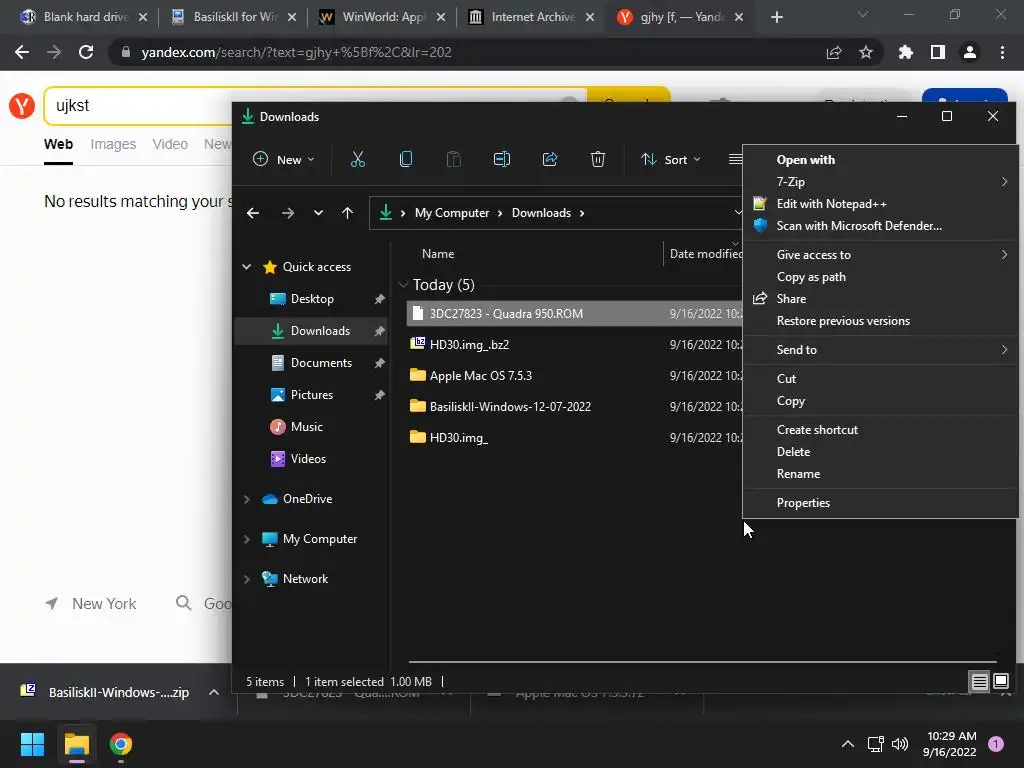Image resolution: width=1024 pixels, height=768 pixels.
Task: Open Videos folder in sidebar
Action: (x=312, y=458)
